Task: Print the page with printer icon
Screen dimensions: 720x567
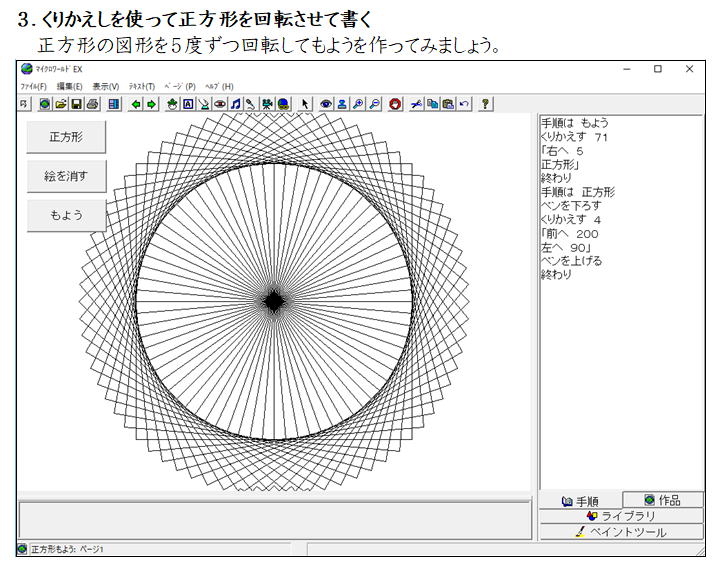Action: [93, 104]
